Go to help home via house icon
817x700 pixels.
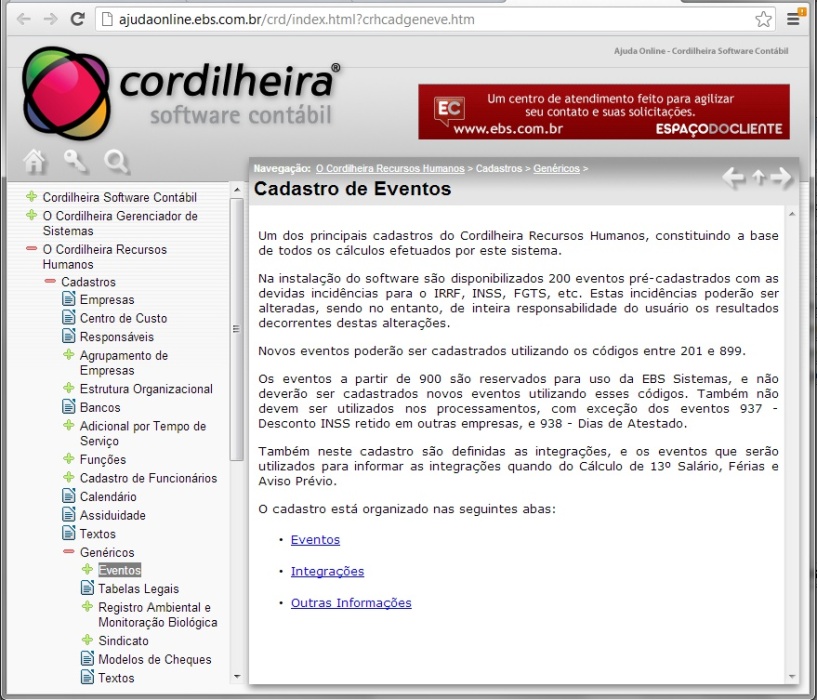pyautogui.click(x=35, y=162)
